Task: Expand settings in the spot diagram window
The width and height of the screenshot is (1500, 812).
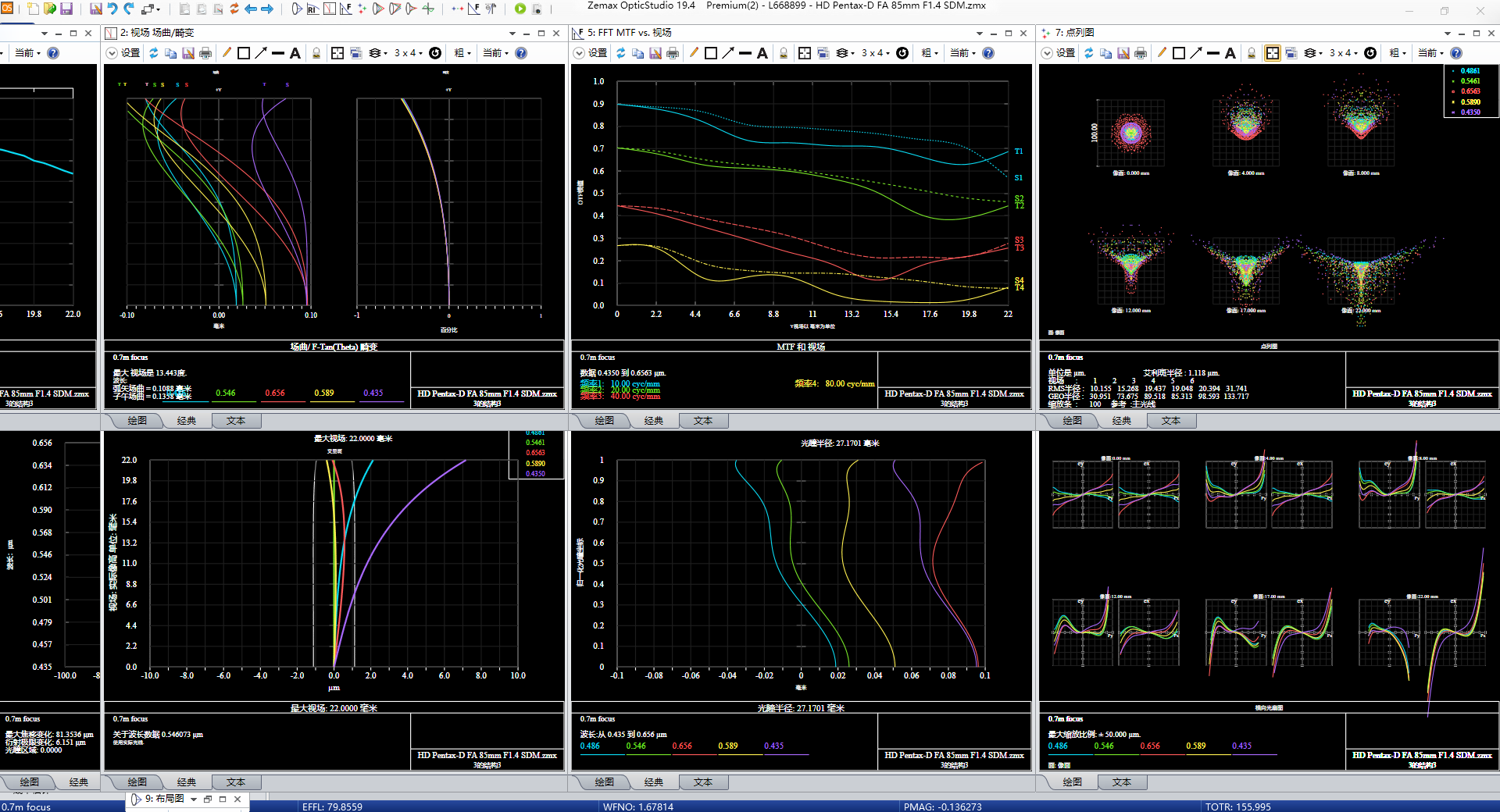Action: click(x=1047, y=53)
